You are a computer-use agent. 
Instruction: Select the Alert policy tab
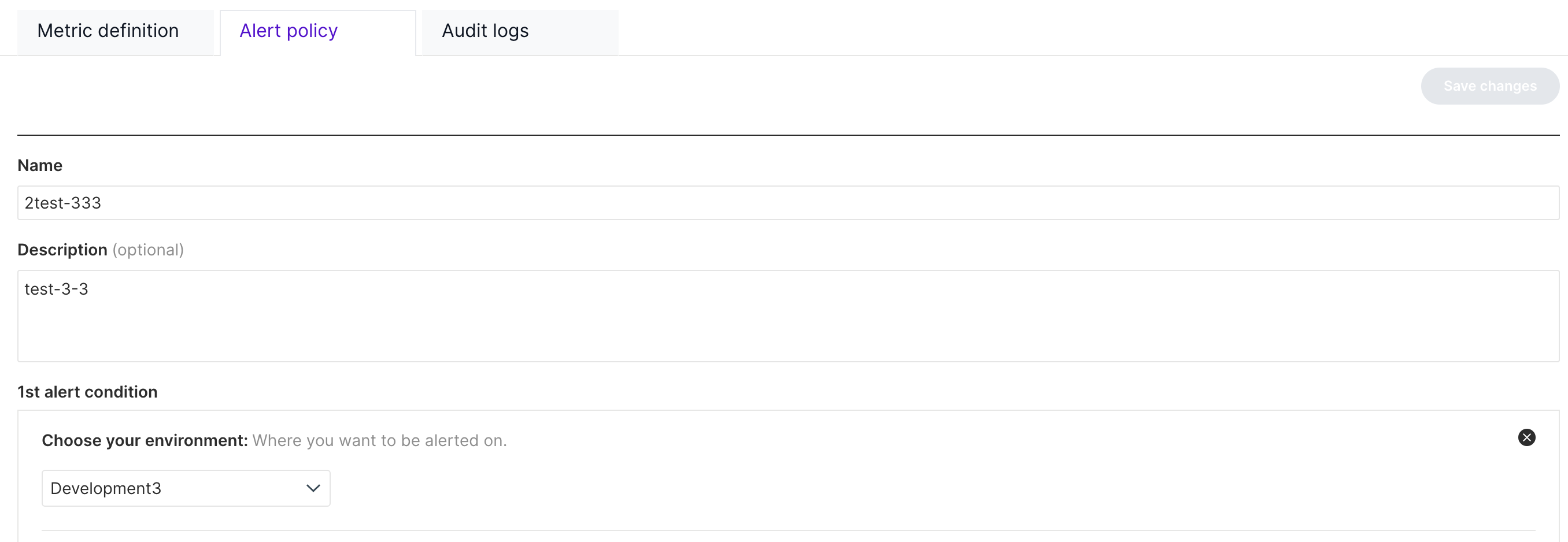click(289, 31)
